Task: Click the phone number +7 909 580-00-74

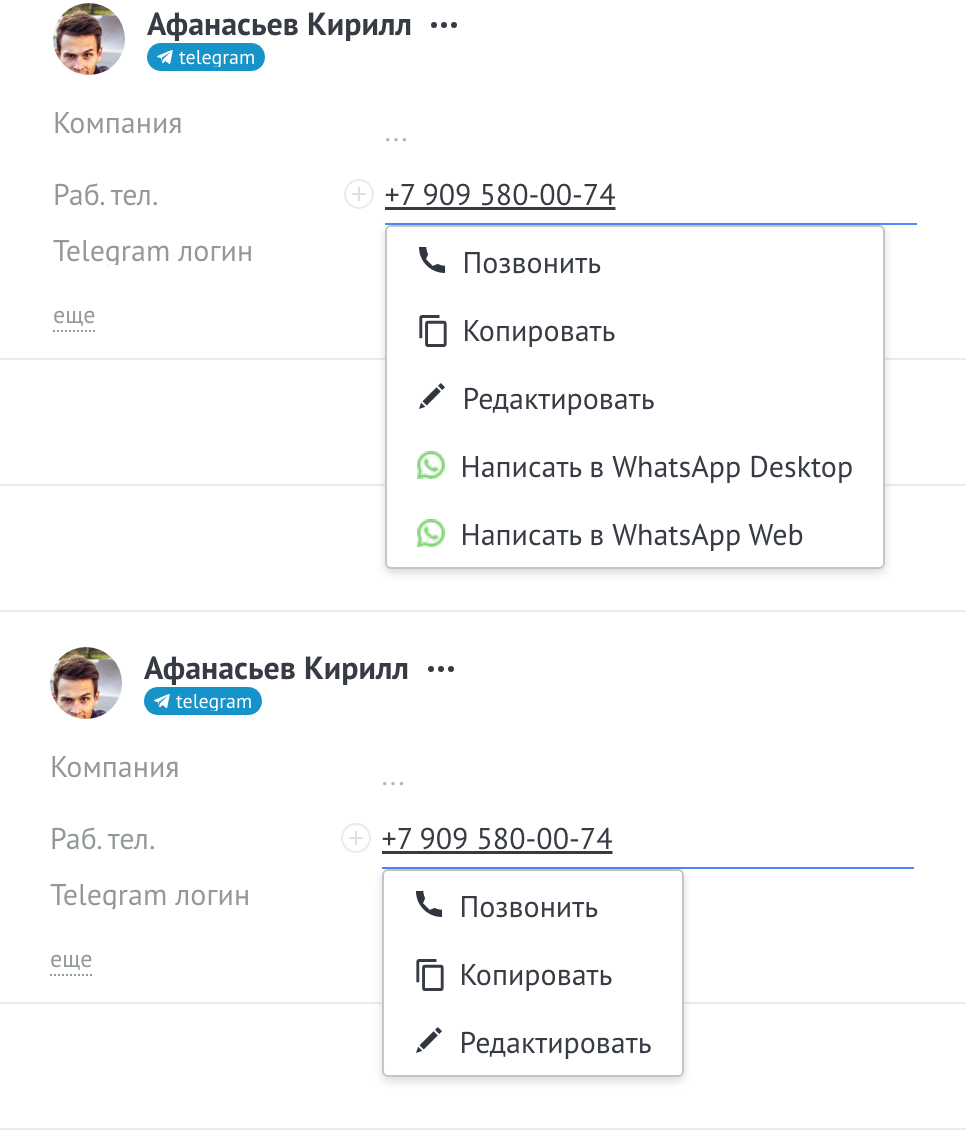Action: 500,194
